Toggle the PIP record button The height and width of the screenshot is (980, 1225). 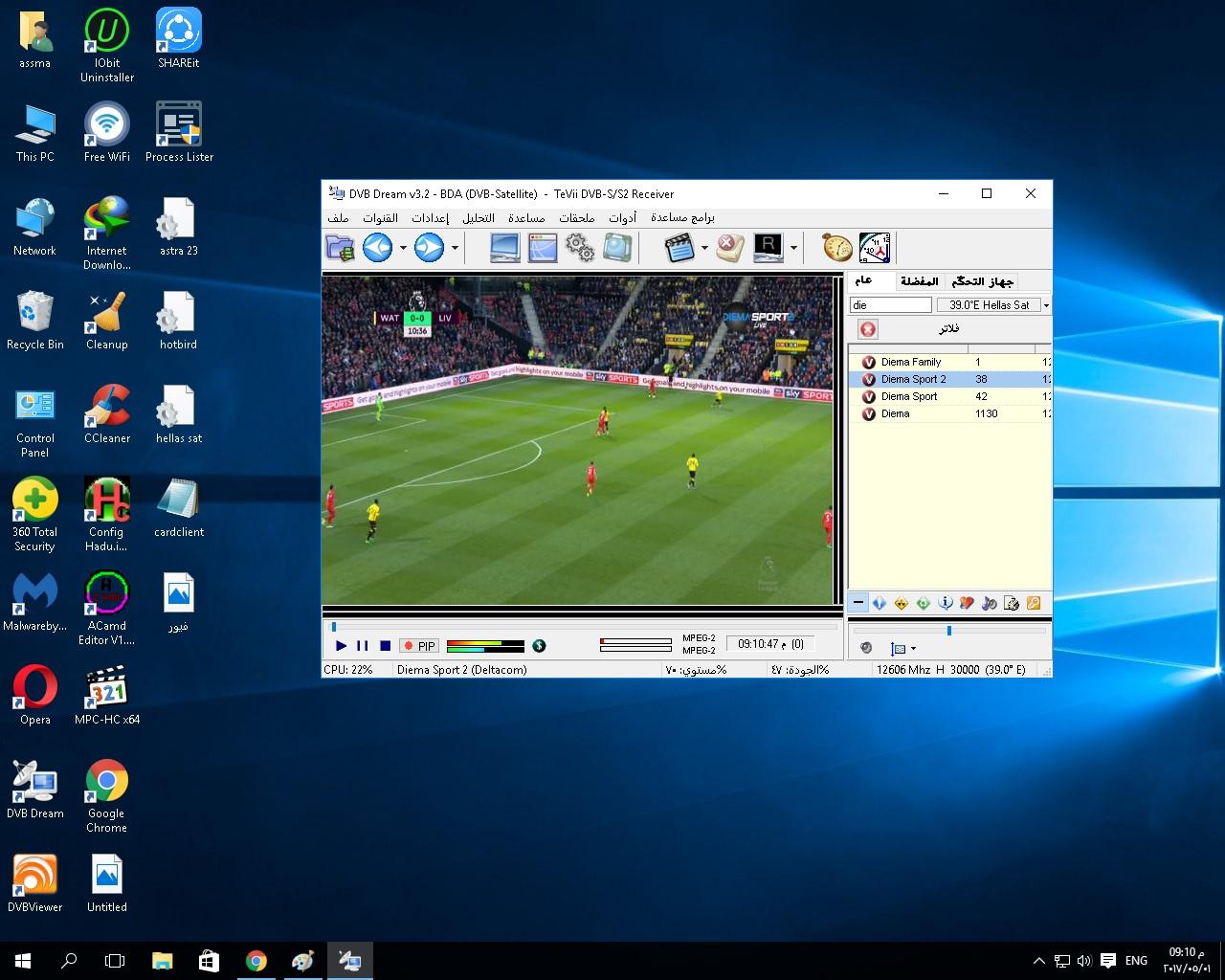click(419, 646)
